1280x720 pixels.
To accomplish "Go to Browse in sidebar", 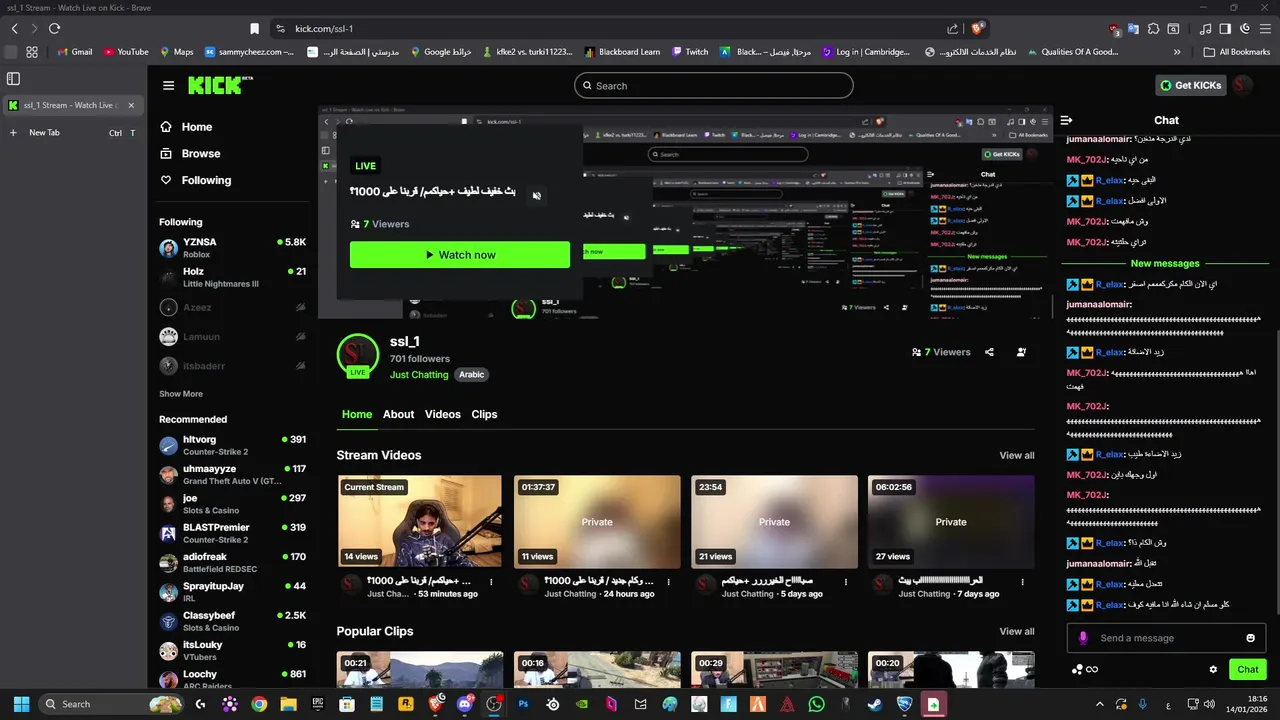I will (190, 154).
